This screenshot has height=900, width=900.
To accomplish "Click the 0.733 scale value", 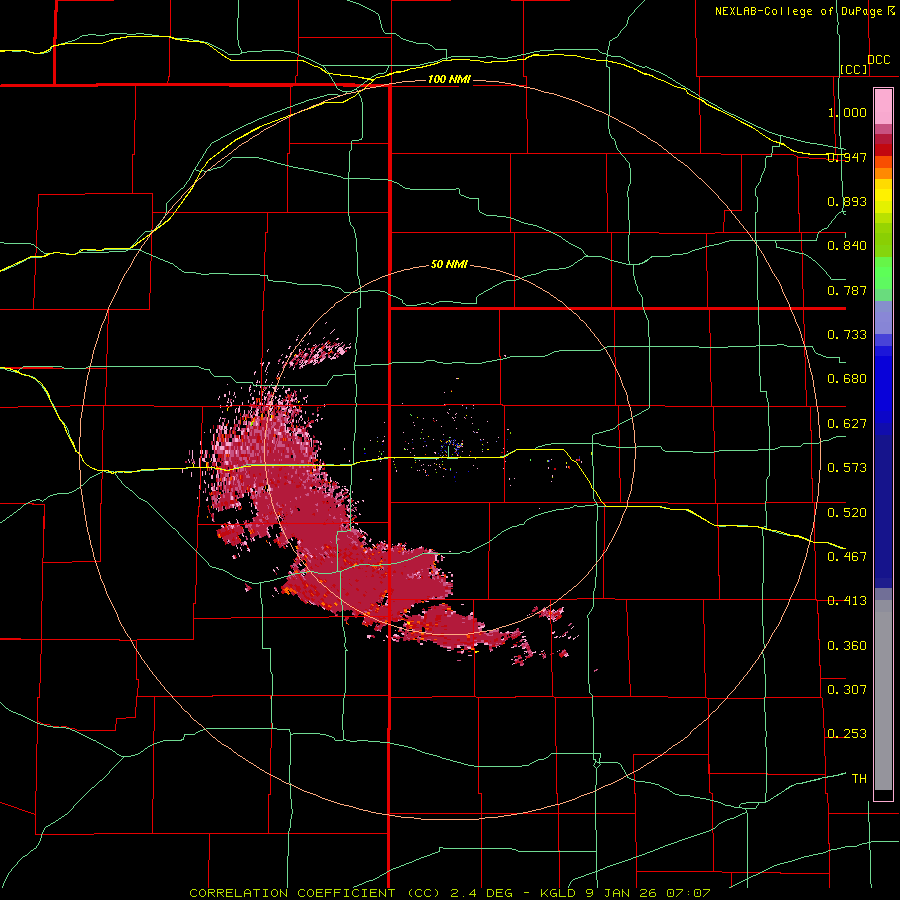I will [847, 335].
